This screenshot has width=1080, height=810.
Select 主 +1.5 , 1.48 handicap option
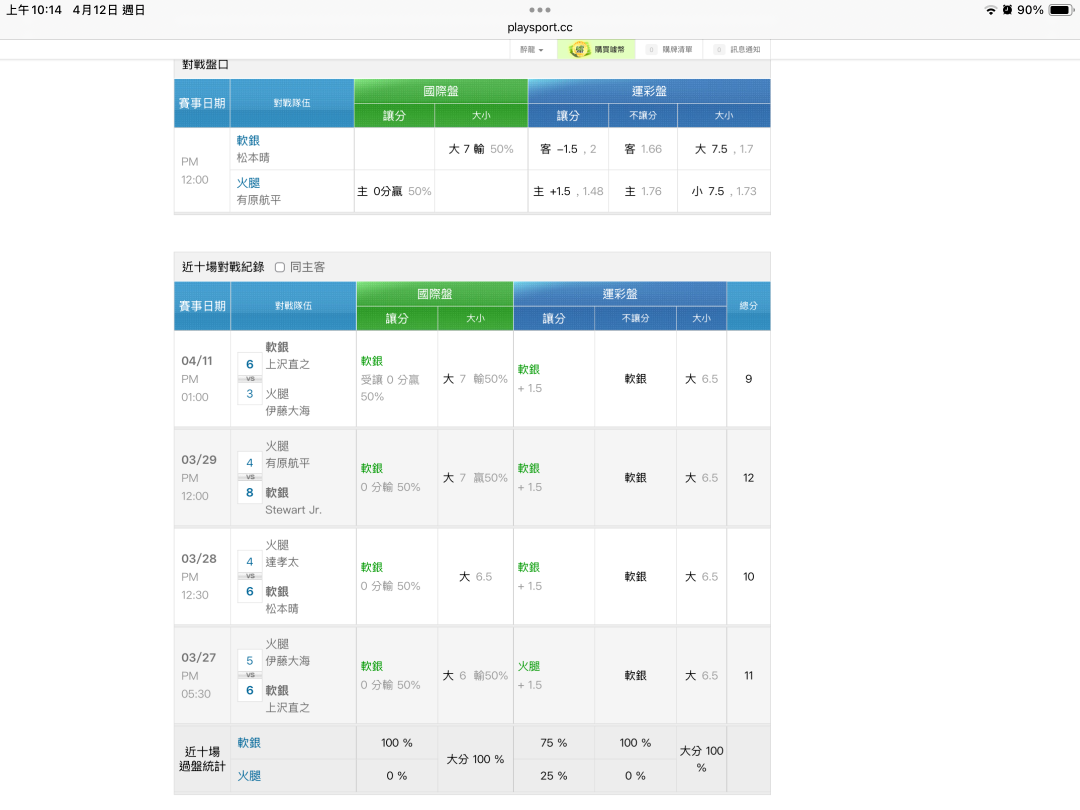pos(568,191)
